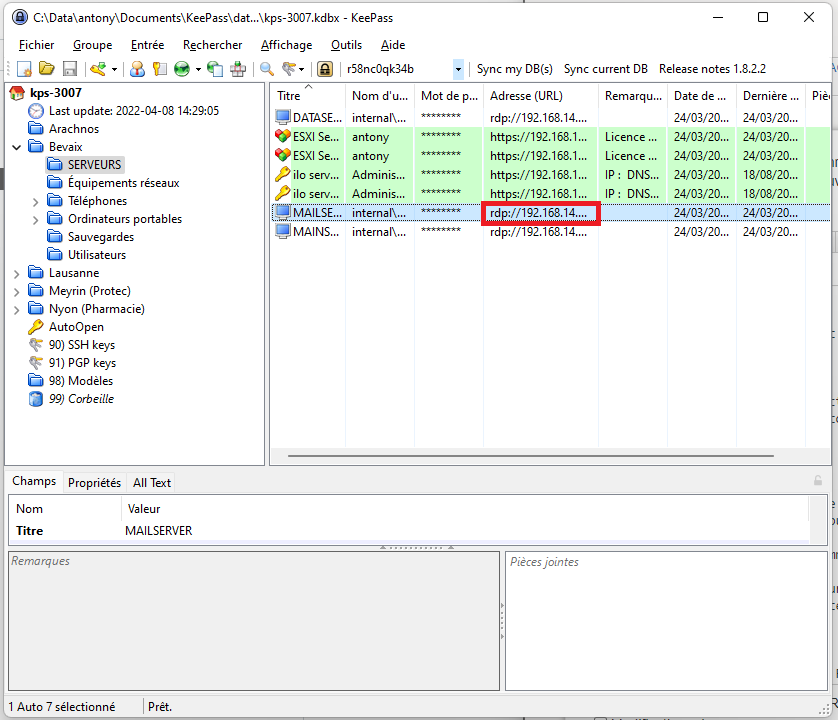Select the 99) Corbeille recycle bin
The image size is (838, 720).
point(81,399)
